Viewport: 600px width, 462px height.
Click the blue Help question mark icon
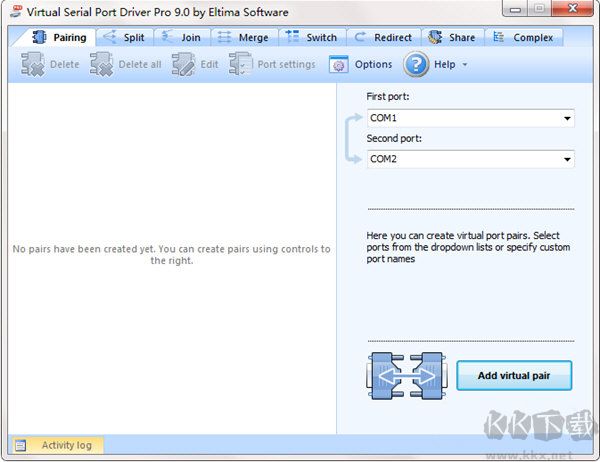pos(416,64)
